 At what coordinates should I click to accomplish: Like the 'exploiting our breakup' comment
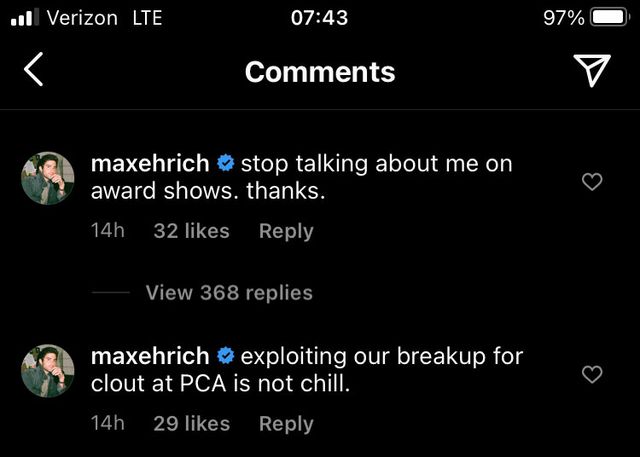[592, 374]
